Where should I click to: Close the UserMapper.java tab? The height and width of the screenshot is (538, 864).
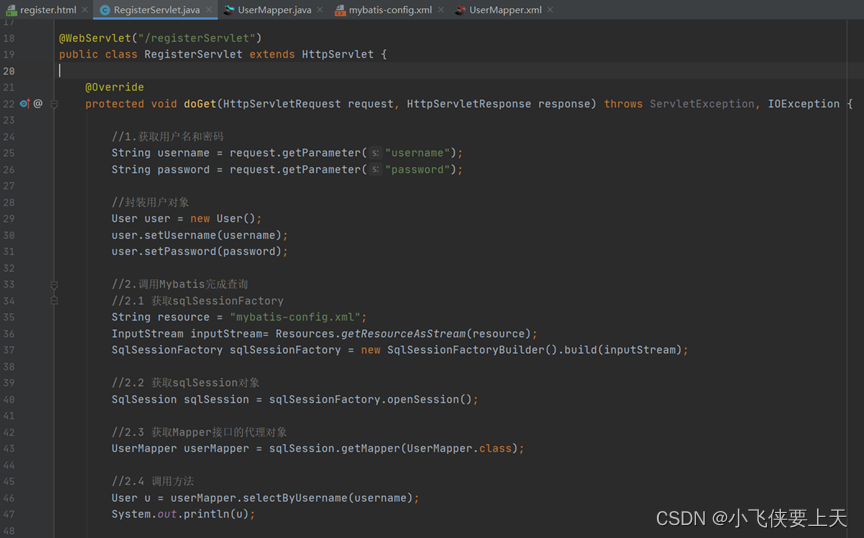tap(320, 9)
